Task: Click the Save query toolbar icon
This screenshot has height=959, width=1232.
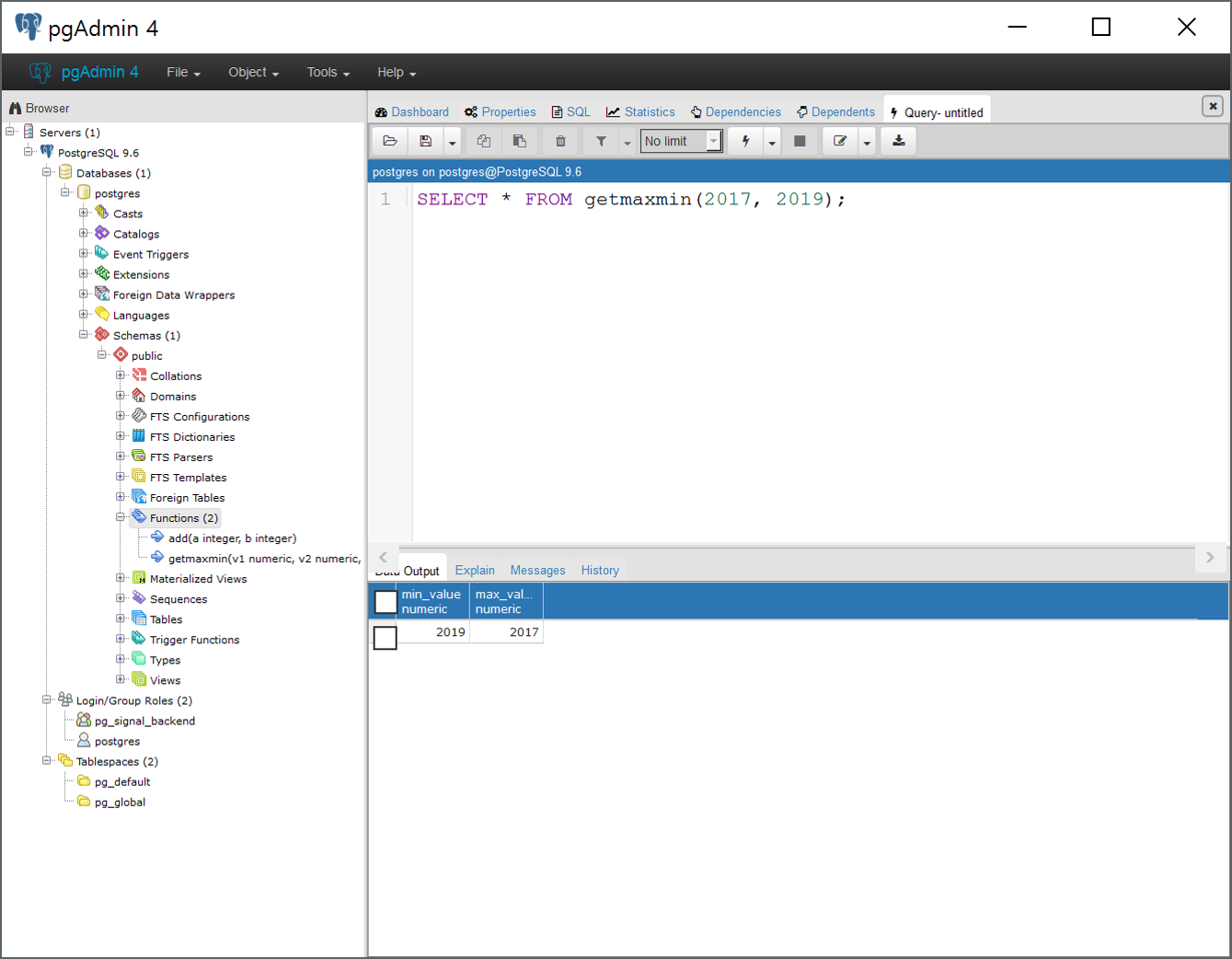Action: tap(425, 141)
